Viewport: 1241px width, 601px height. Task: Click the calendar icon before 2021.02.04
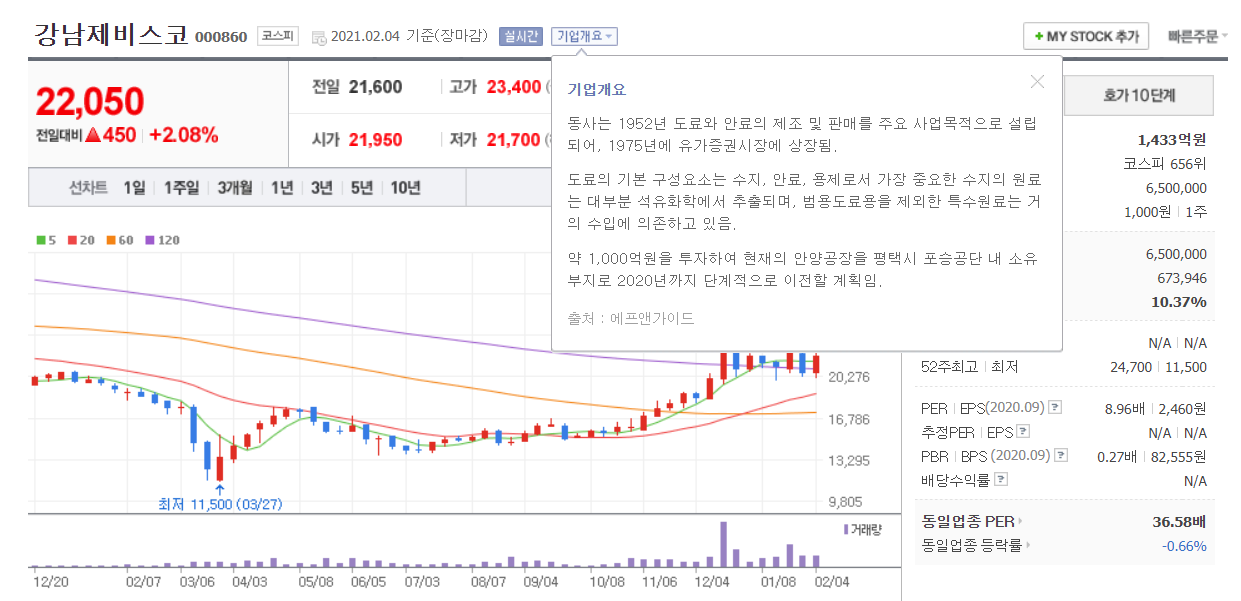click(x=319, y=37)
